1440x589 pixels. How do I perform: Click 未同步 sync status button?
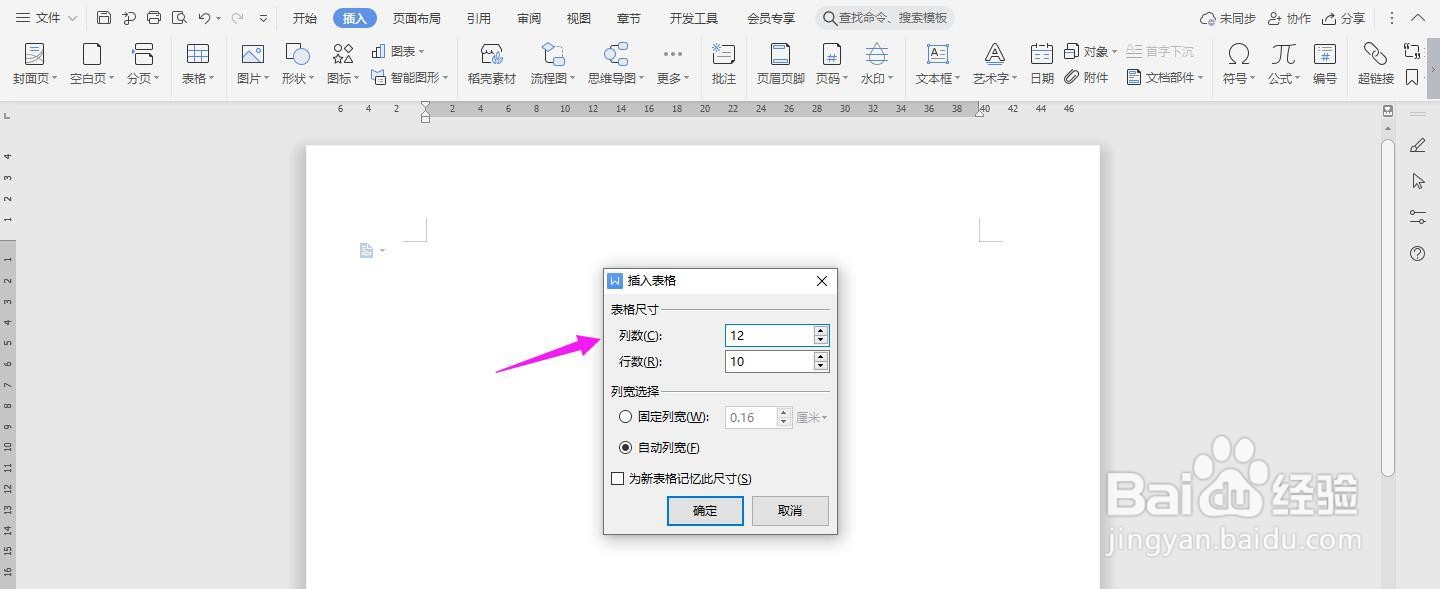tap(1227, 18)
